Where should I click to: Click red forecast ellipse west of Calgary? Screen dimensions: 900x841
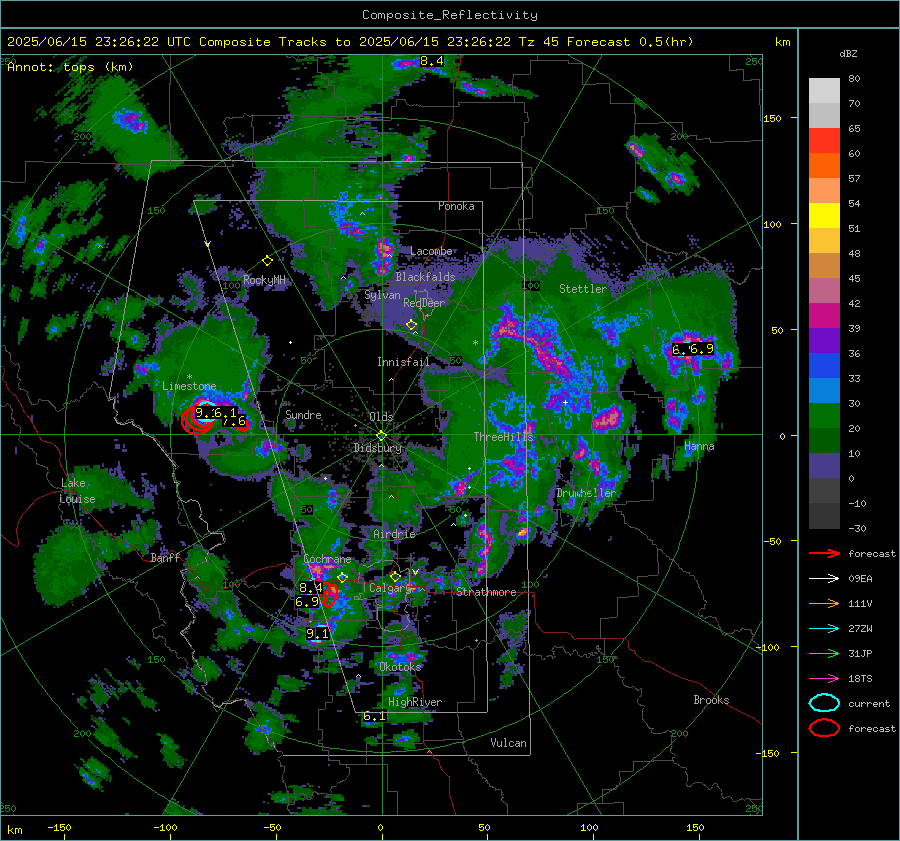329,594
